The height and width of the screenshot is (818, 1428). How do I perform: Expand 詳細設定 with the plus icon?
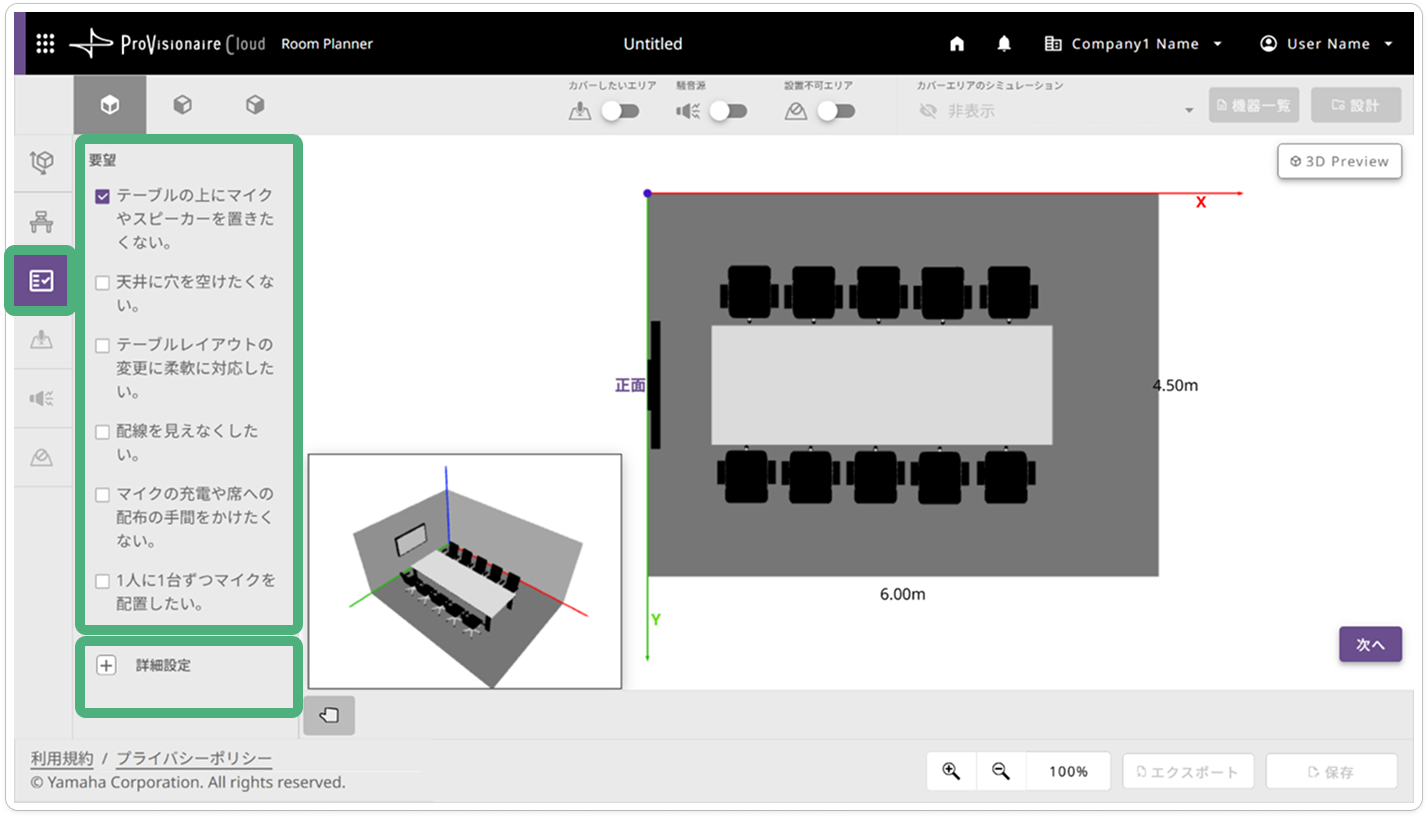(106, 665)
